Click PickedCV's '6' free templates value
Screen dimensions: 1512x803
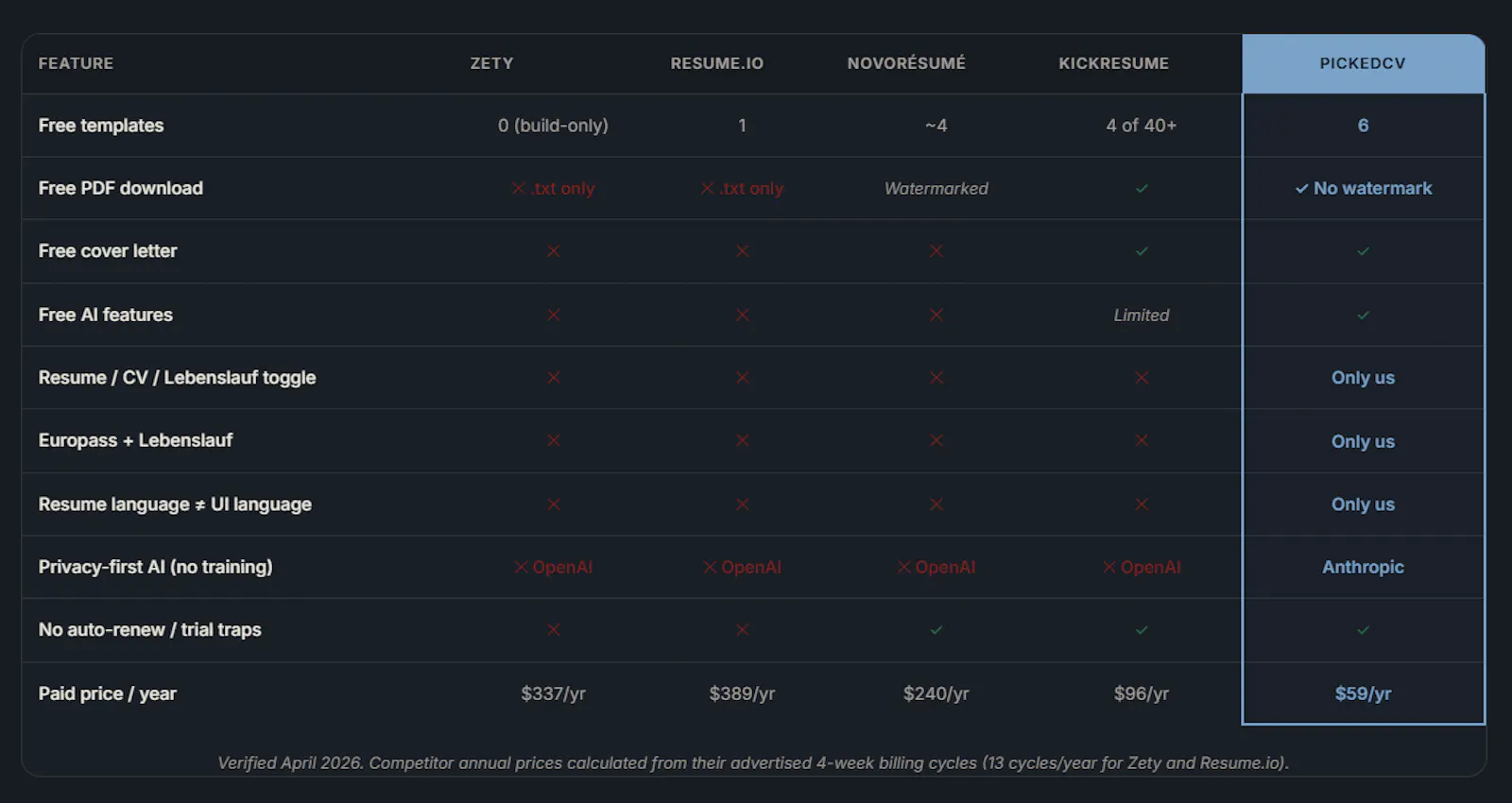coord(1363,126)
